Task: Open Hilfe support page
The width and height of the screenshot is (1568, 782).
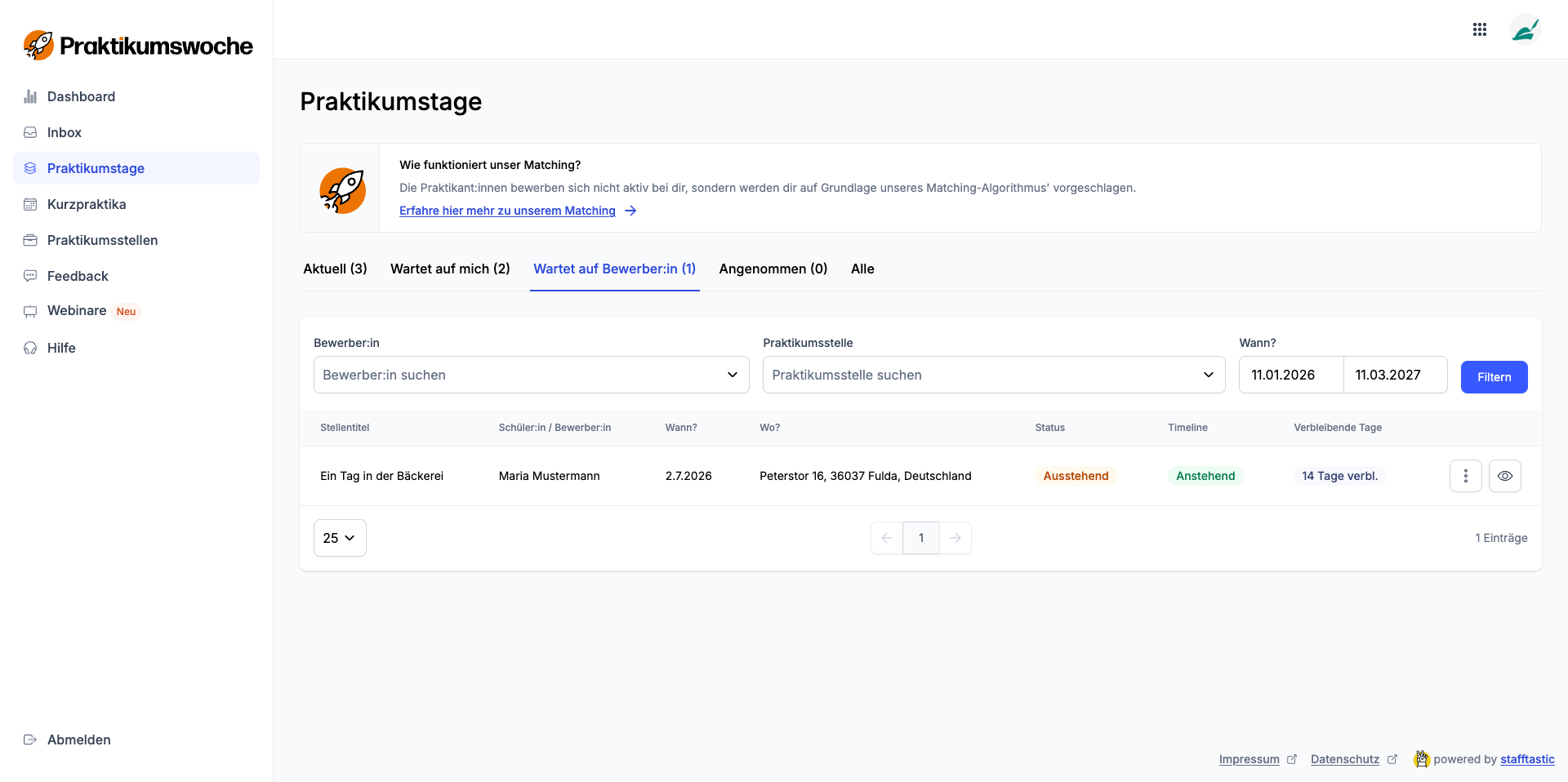Action: point(61,348)
